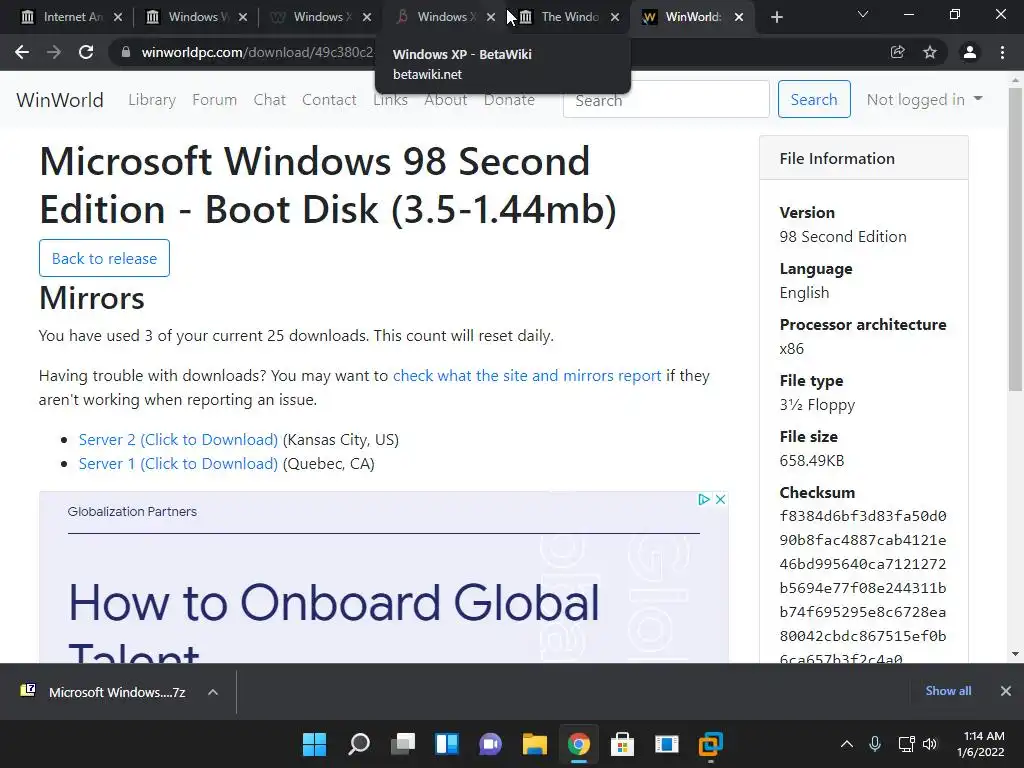Open Task View from taskbar
This screenshot has width=1024, height=768.
(x=403, y=744)
